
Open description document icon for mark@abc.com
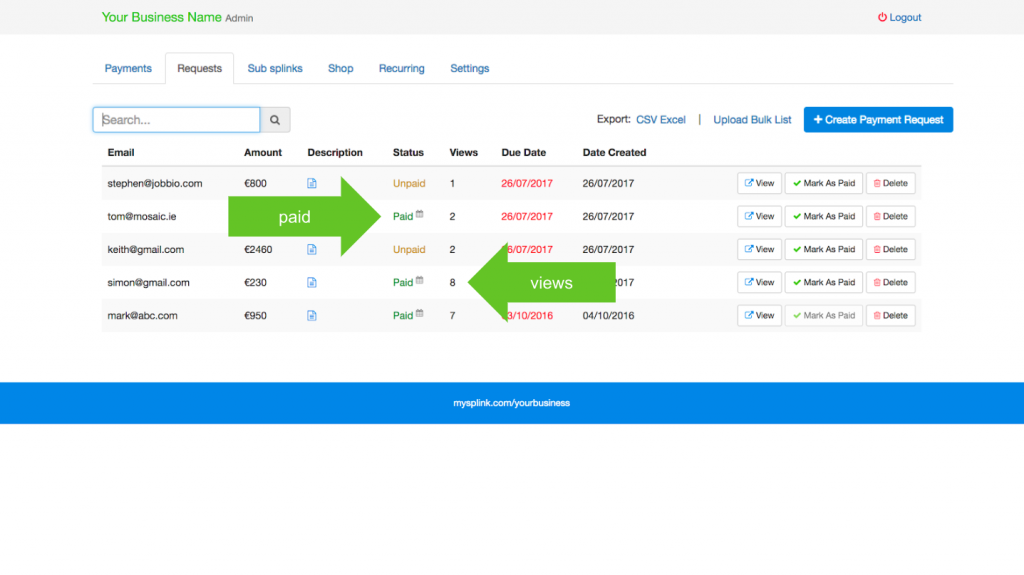coord(312,315)
